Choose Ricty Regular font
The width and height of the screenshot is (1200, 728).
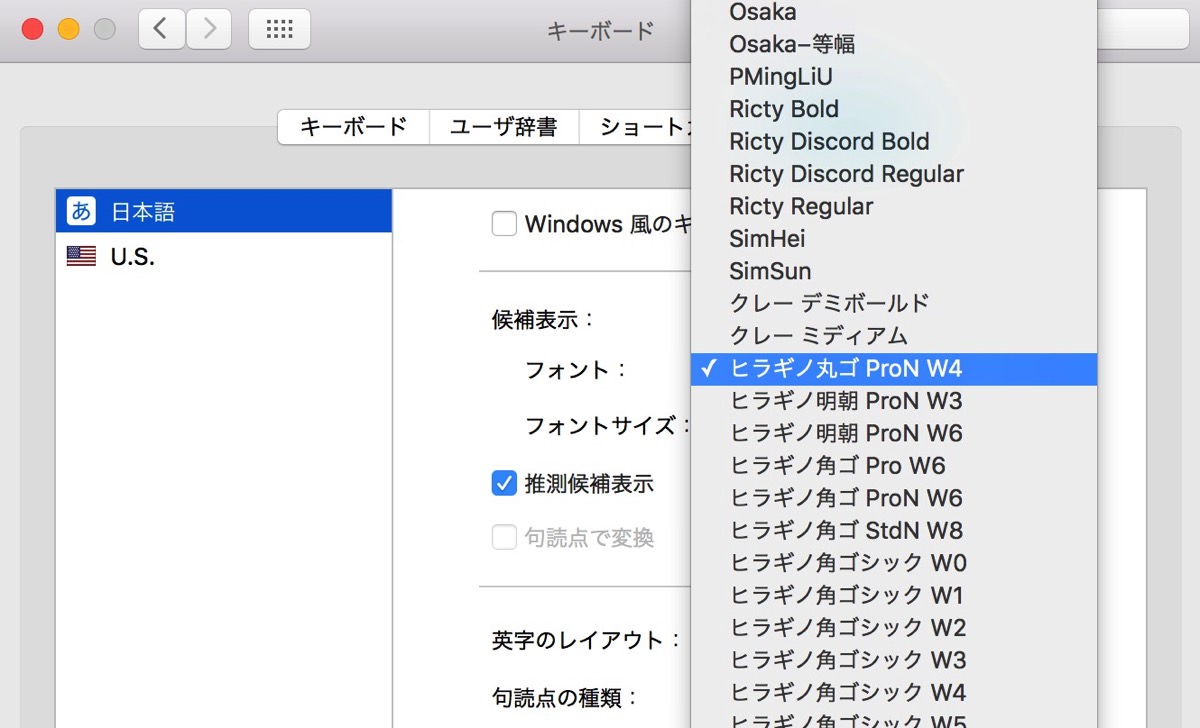pyautogui.click(x=894, y=206)
